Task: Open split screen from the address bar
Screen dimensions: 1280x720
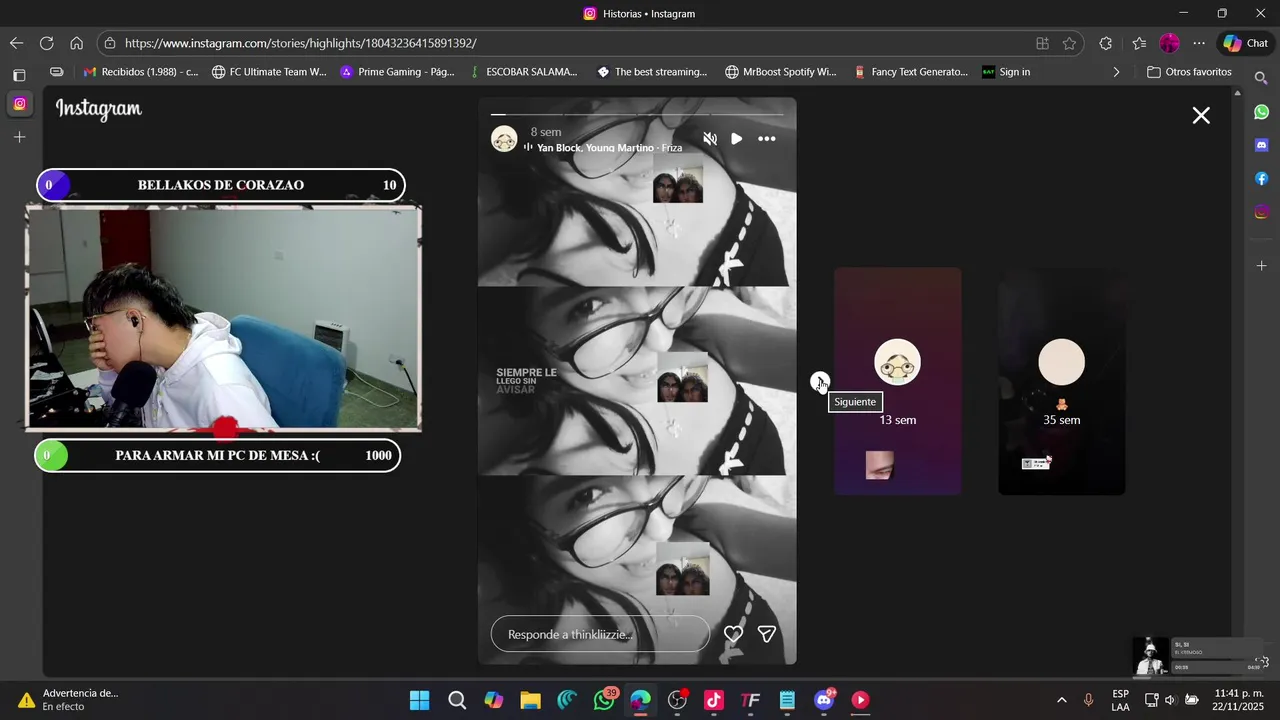Action: tap(1042, 43)
